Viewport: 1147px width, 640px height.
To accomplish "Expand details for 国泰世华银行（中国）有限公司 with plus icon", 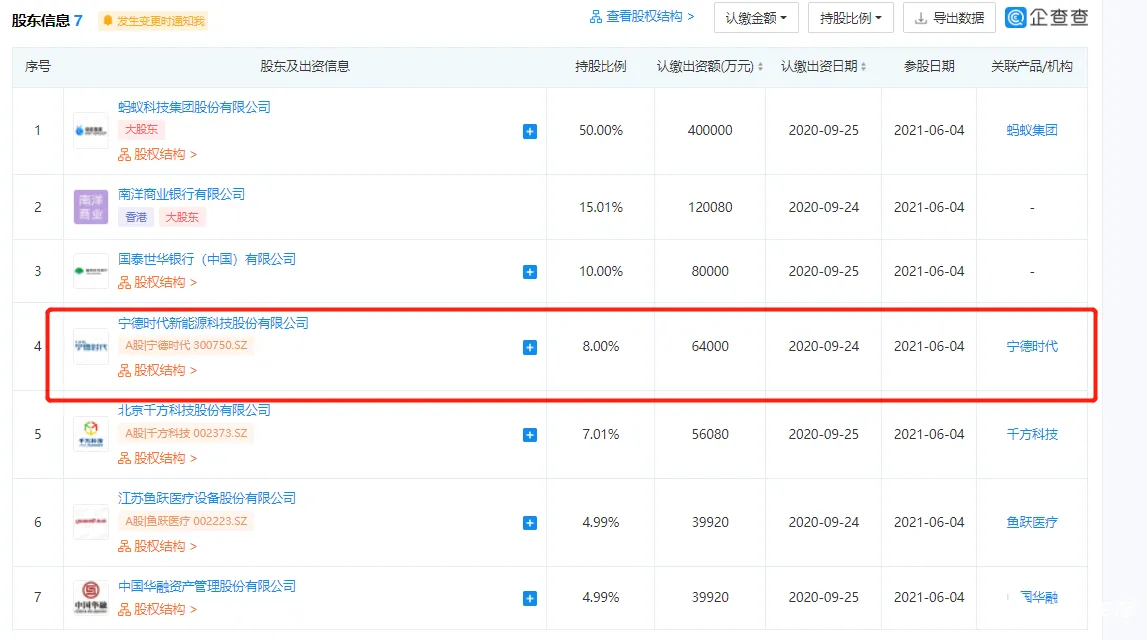I will (530, 272).
